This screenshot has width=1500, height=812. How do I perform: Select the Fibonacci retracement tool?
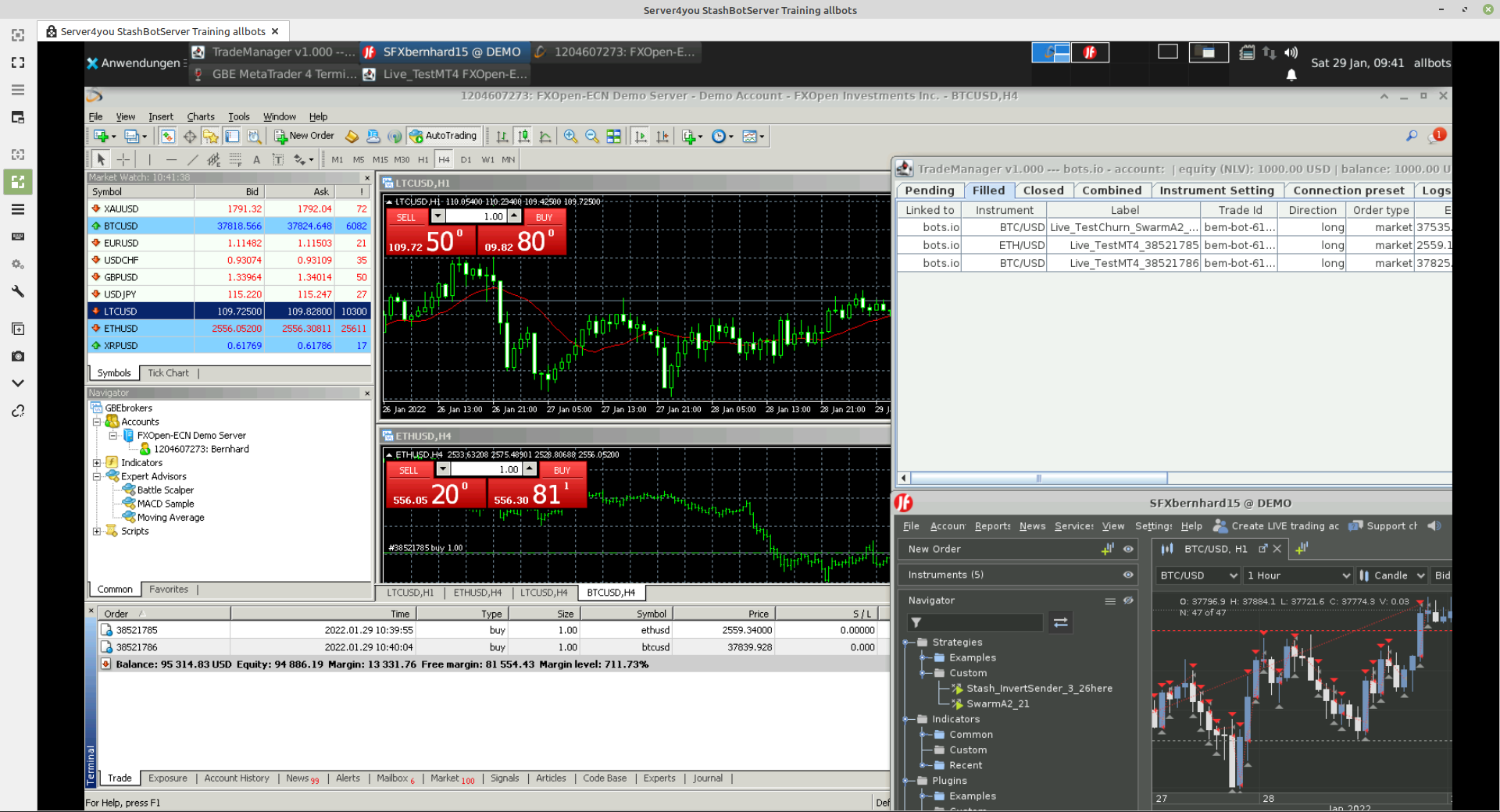235,159
